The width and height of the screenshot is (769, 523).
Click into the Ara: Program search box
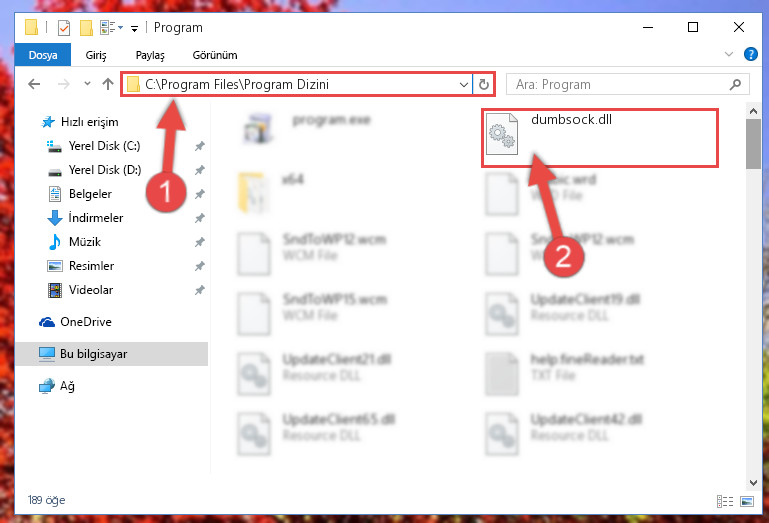(x=618, y=84)
